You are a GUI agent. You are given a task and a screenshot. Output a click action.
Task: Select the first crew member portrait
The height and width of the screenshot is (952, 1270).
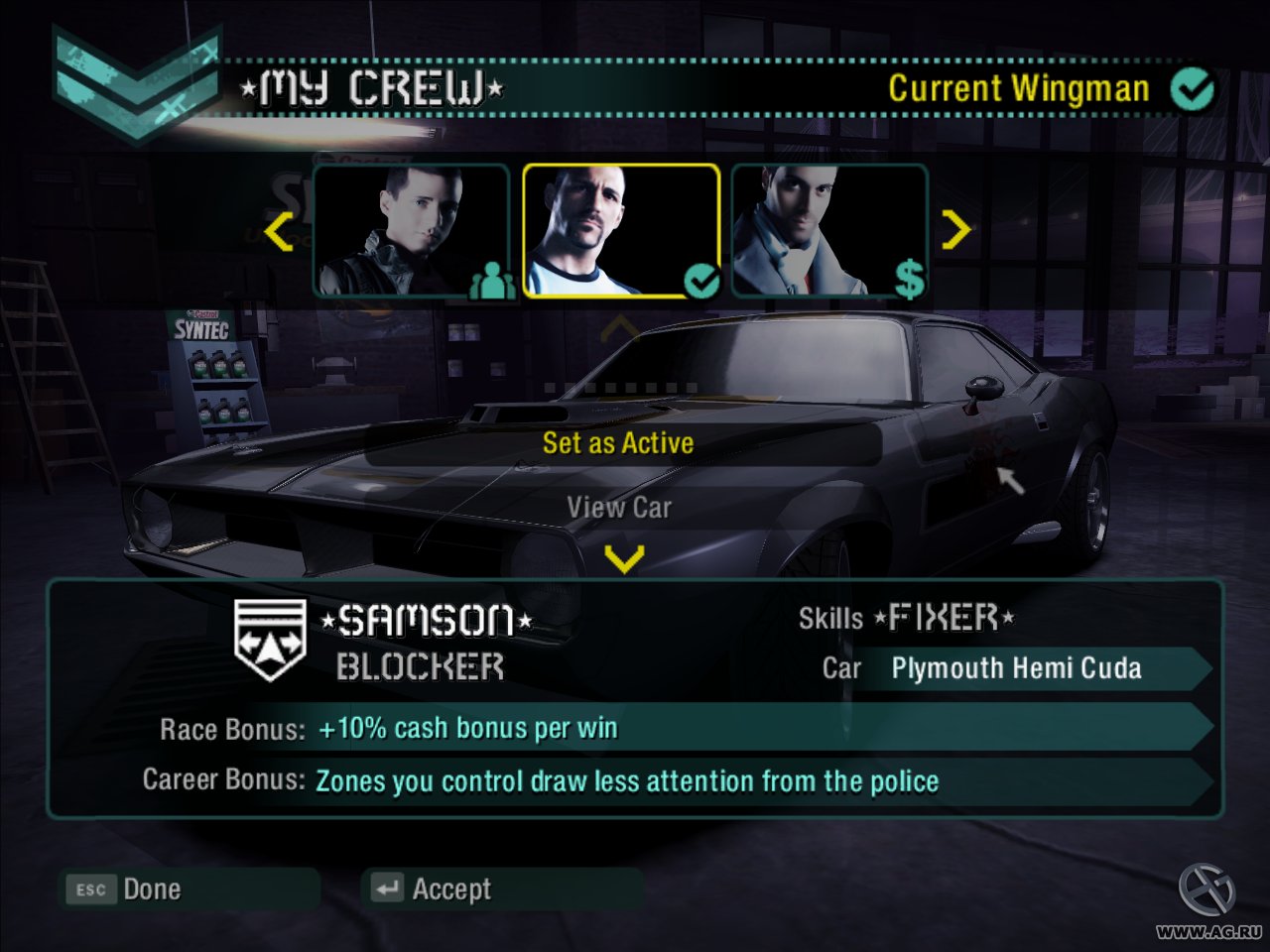click(x=412, y=231)
